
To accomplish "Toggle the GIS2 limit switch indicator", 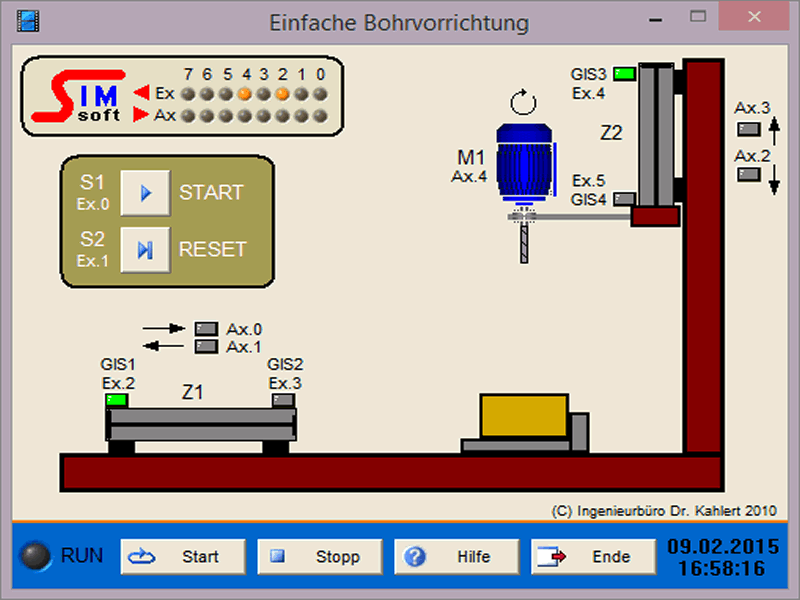I will click(x=284, y=400).
